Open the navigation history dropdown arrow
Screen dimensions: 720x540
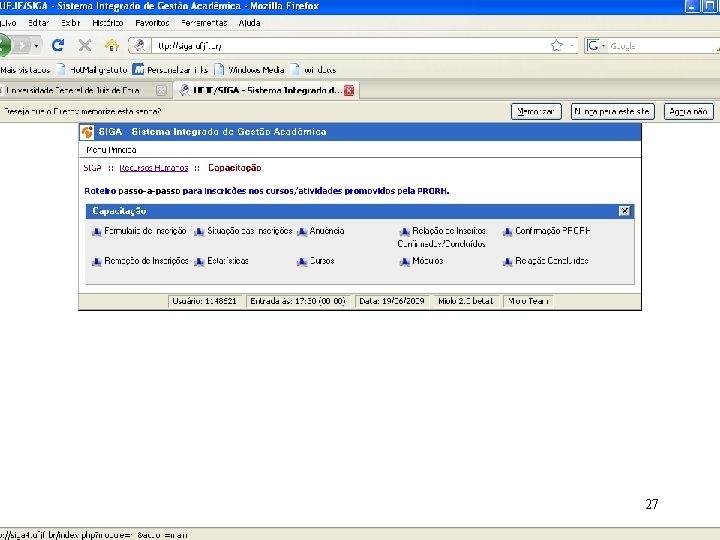[x=36, y=46]
